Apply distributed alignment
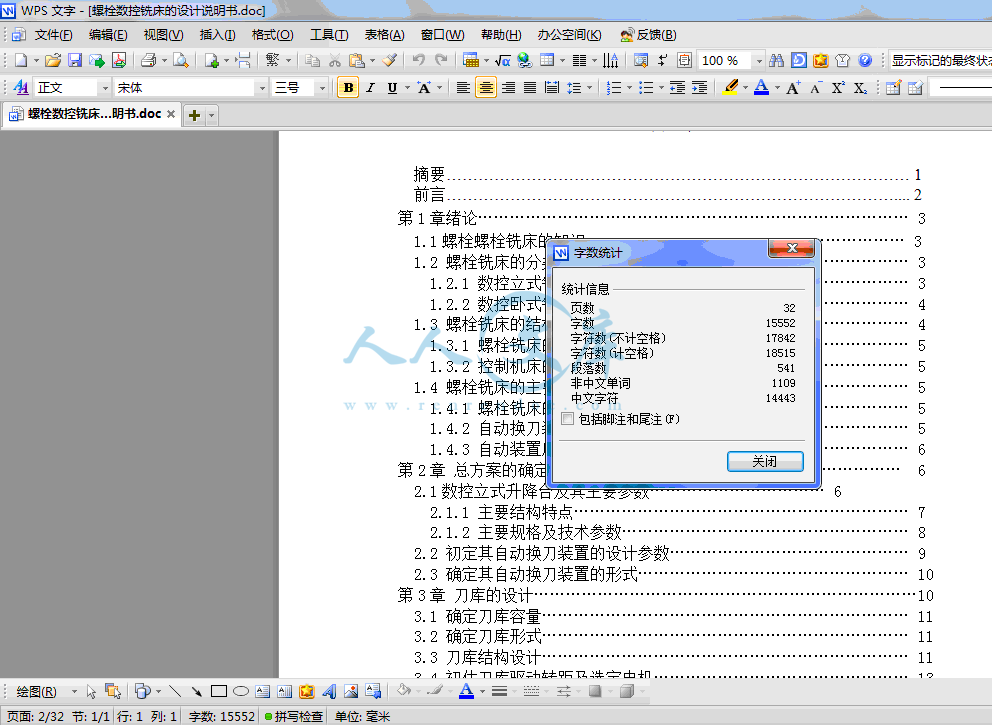992x725 pixels. 552,87
